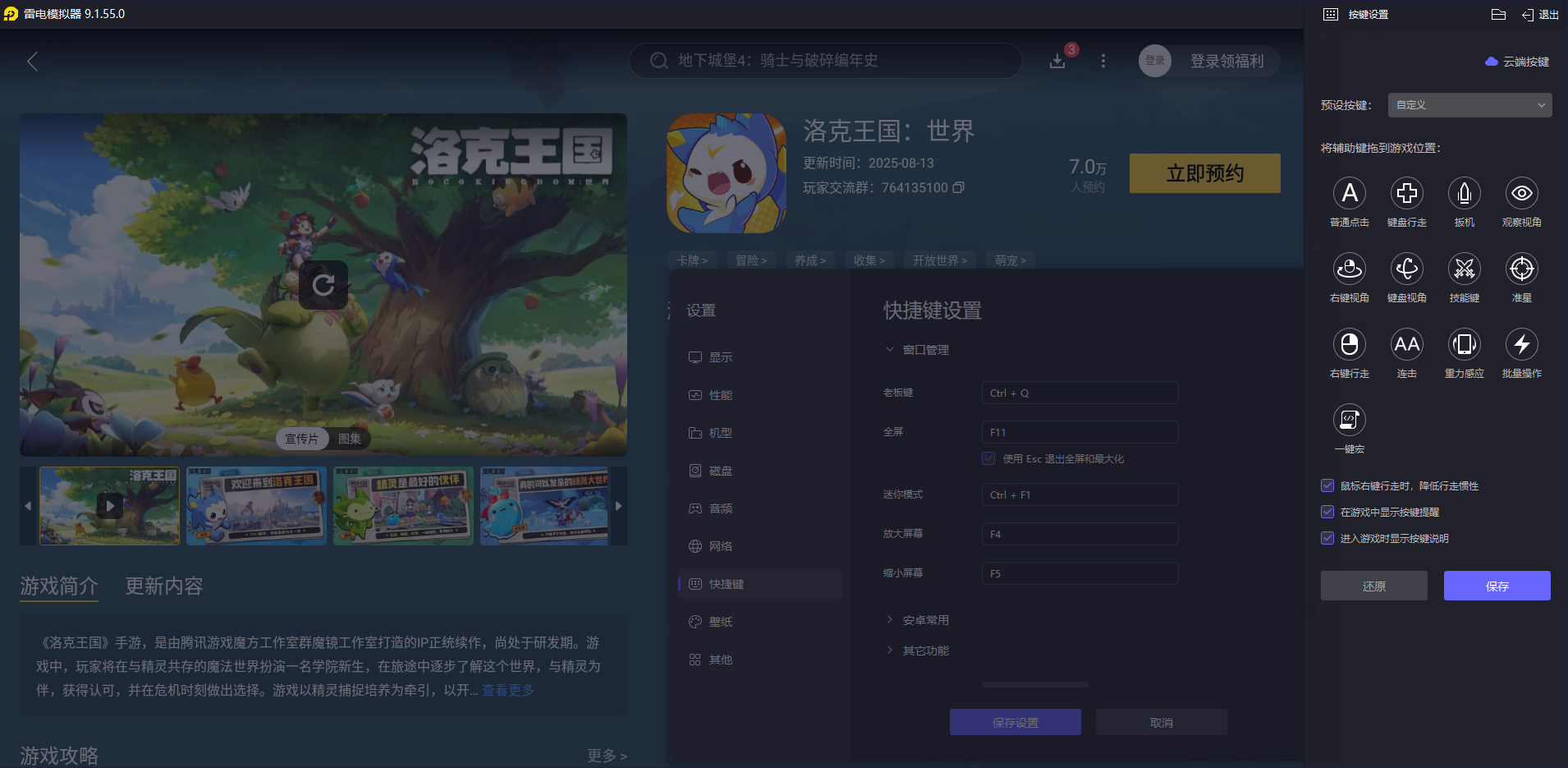Viewport: 1568px width, 768px height.
Task: Click the 全屏 shortcut field F11
Action: (1080, 432)
